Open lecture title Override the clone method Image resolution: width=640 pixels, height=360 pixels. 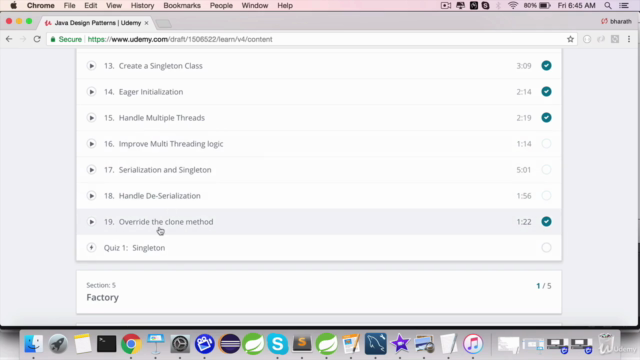[x=166, y=222]
